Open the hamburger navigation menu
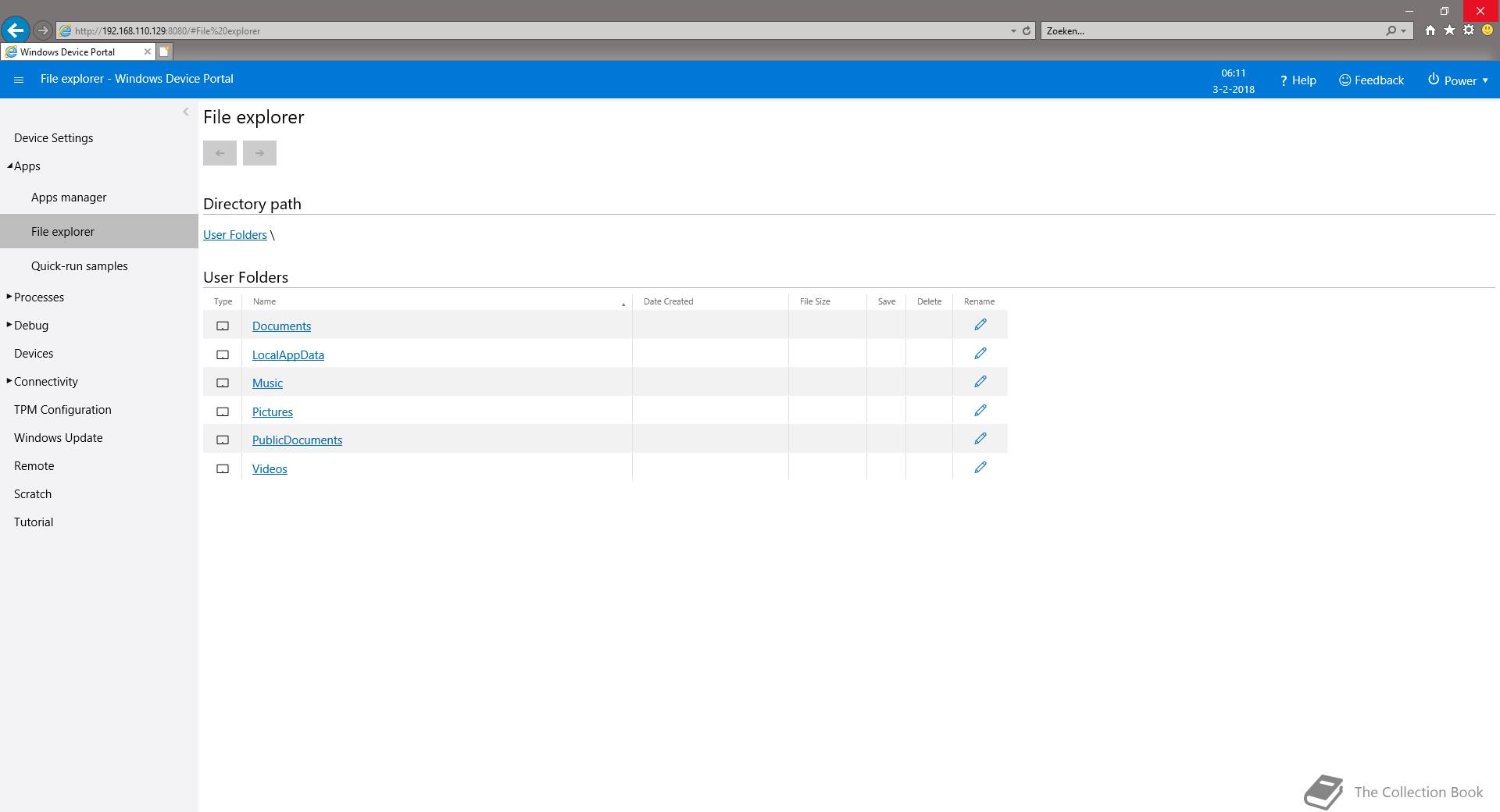The image size is (1500, 812). [19, 80]
